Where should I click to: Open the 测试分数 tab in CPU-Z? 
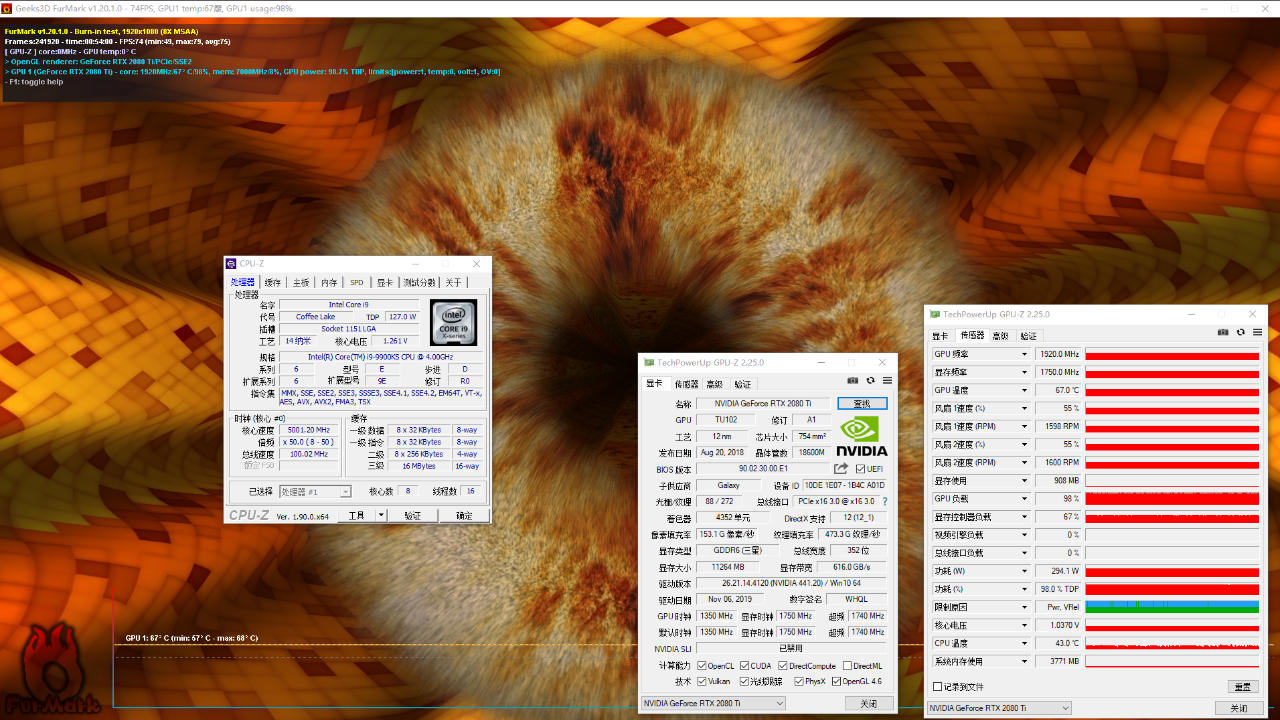(419, 283)
